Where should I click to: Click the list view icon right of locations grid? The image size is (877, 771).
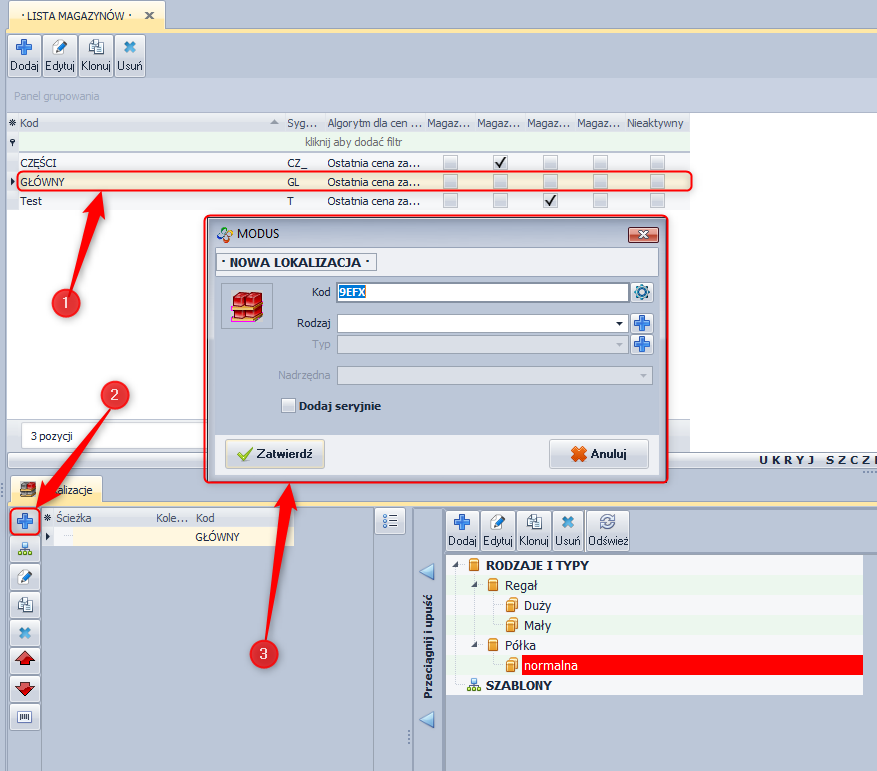click(390, 521)
